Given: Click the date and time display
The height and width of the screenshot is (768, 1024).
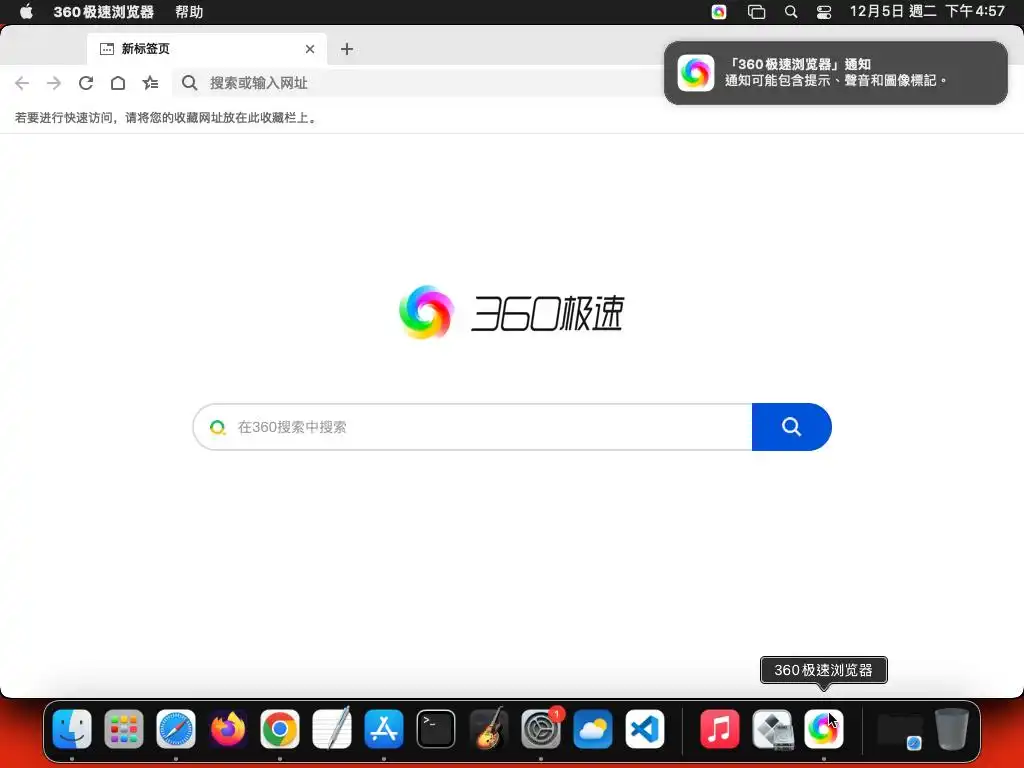Looking at the screenshot, I should point(927,12).
